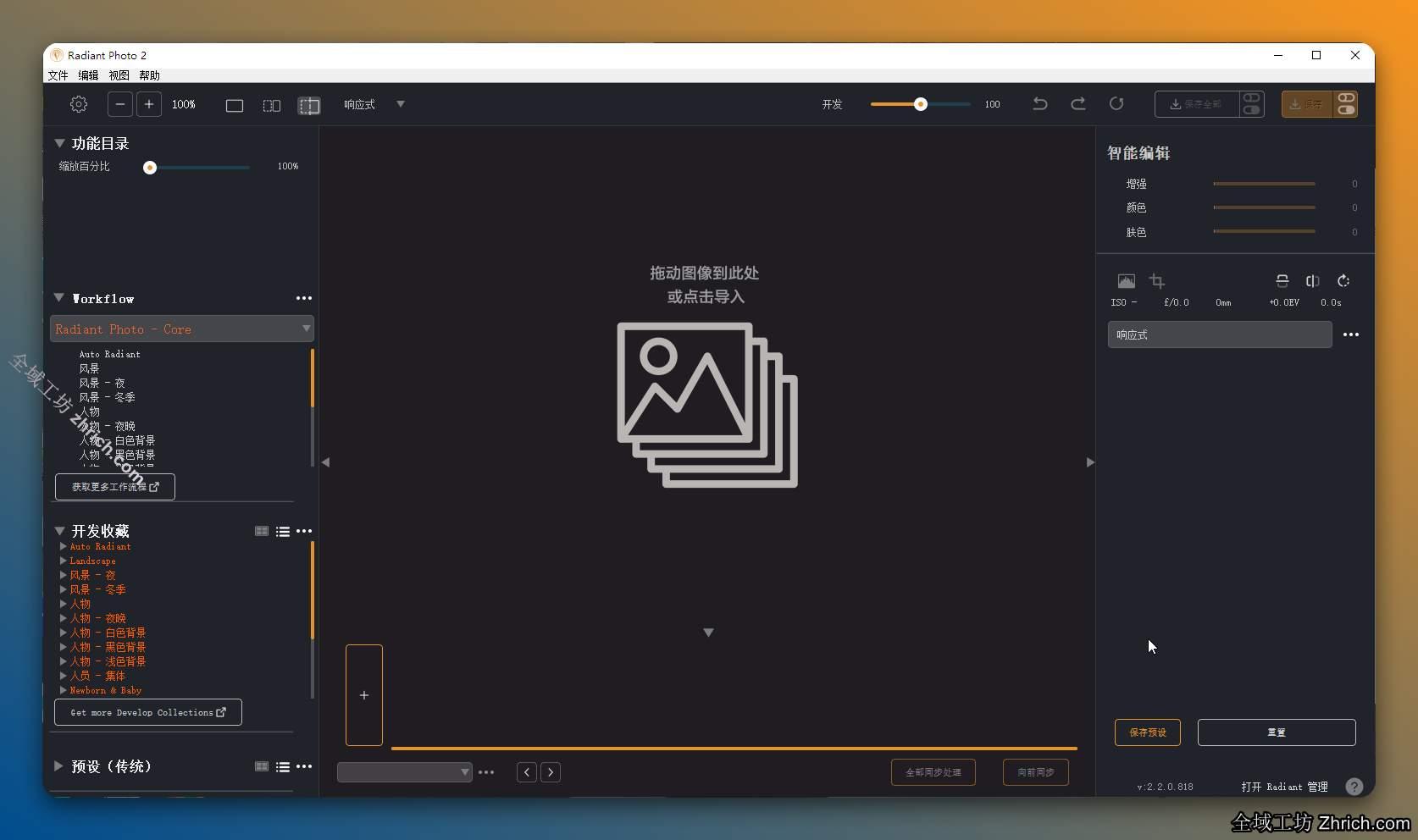The height and width of the screenshot is (840, 1418).
Task: Click the 增强 slider track
Action: [x=1265, y=184]
